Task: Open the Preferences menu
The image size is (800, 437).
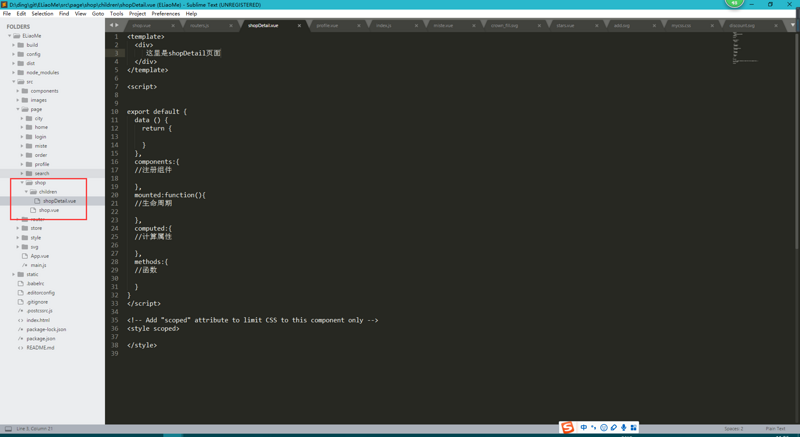Action: click(x=165, y=14)
